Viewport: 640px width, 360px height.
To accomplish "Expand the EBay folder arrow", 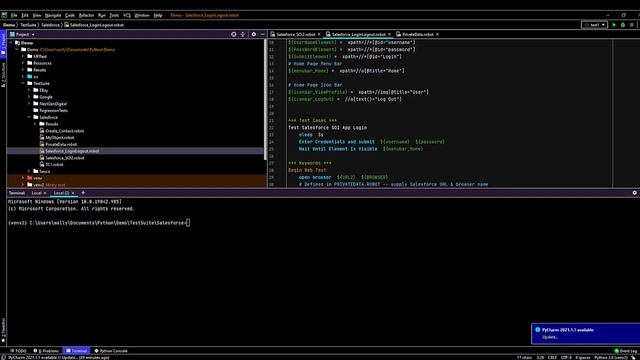I will (29, 90).
